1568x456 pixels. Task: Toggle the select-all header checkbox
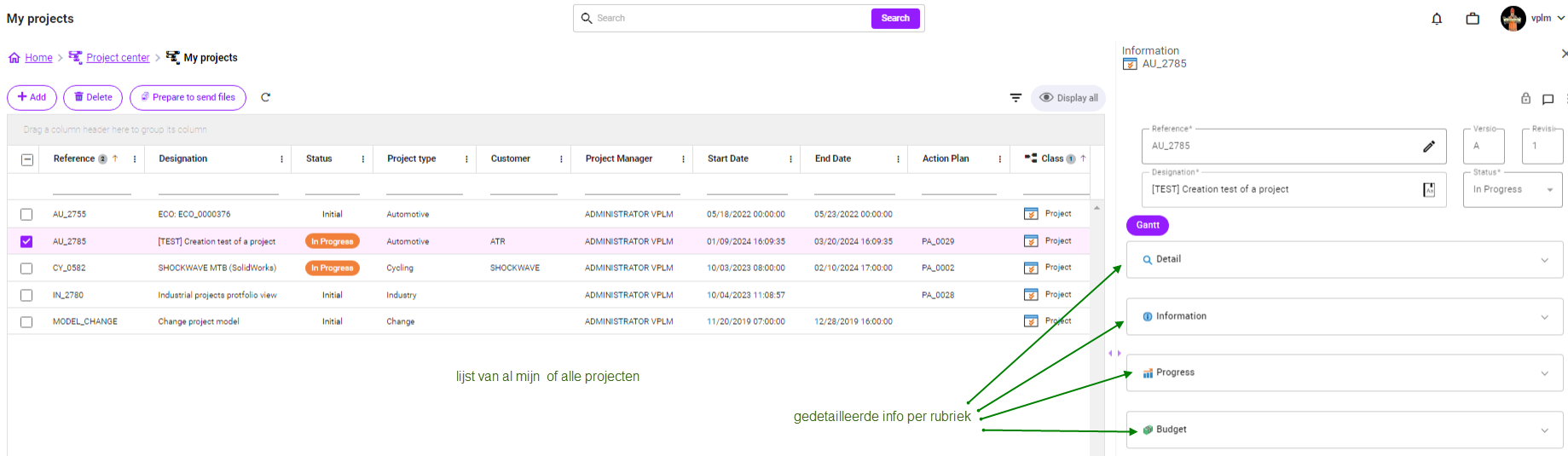coord(27,159)
